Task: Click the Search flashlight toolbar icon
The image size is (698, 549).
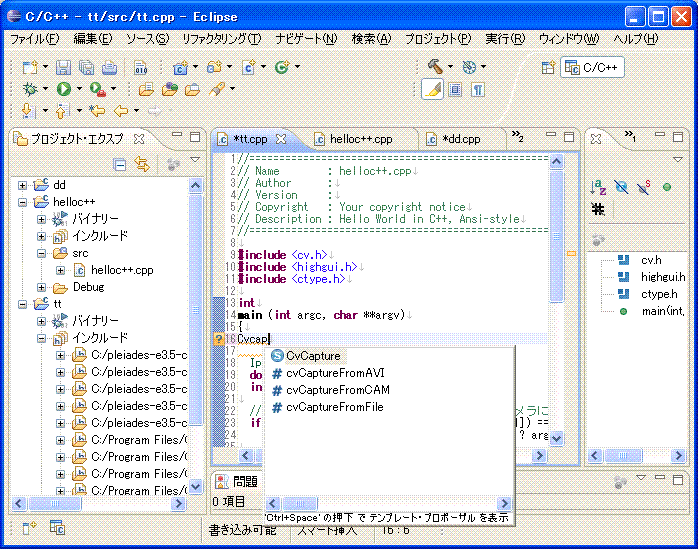Action: (216, 89)
